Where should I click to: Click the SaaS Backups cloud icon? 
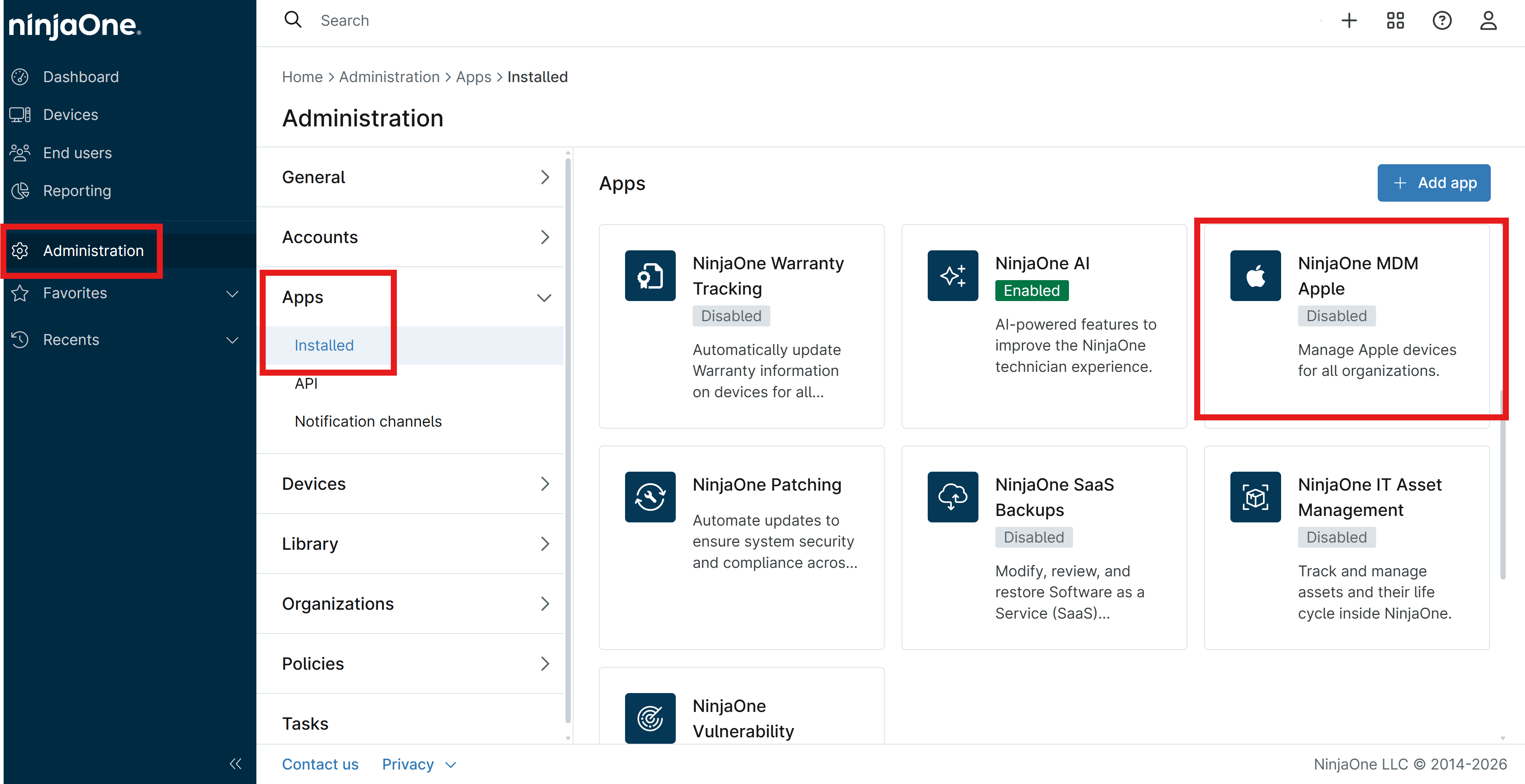pos(953,497)
